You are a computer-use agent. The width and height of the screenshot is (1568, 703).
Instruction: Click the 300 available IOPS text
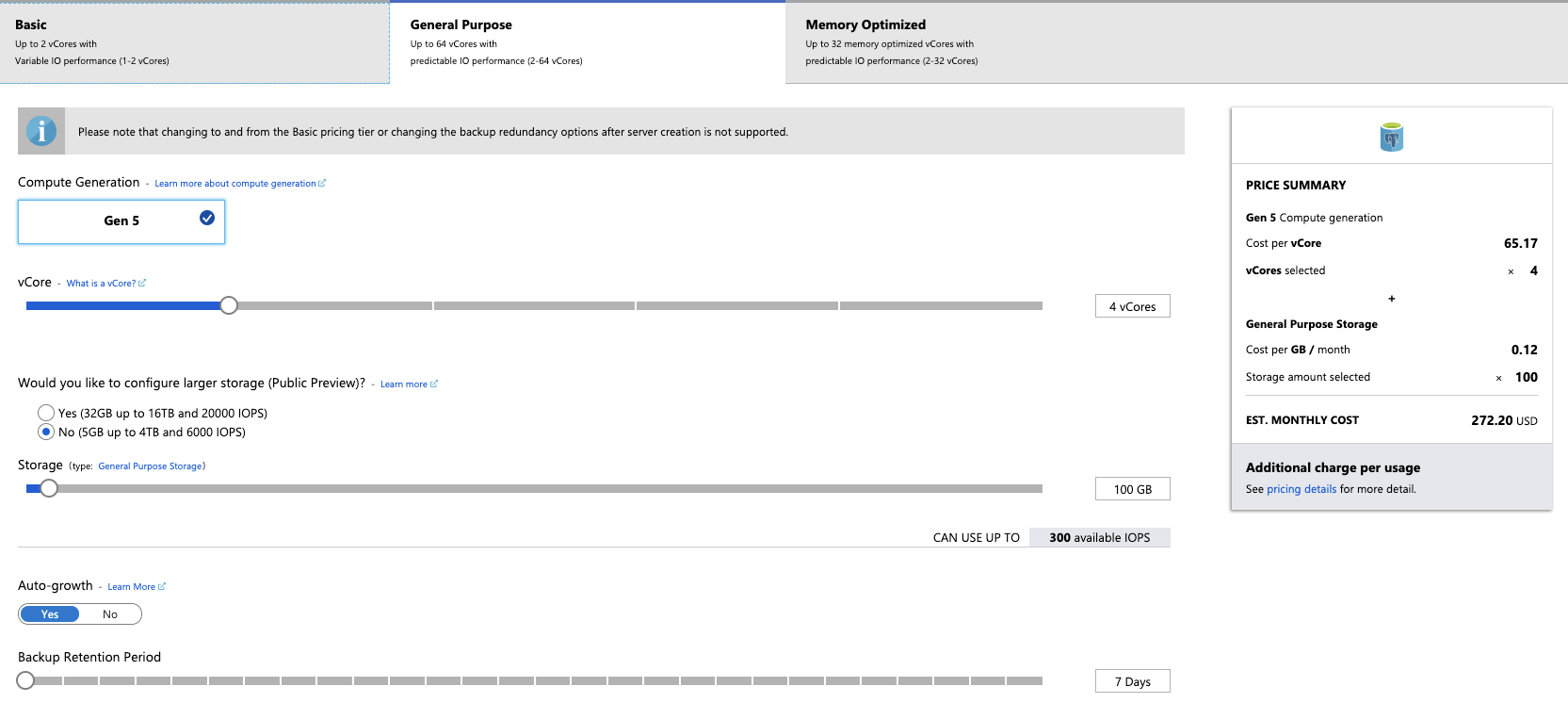point(1100,538)
